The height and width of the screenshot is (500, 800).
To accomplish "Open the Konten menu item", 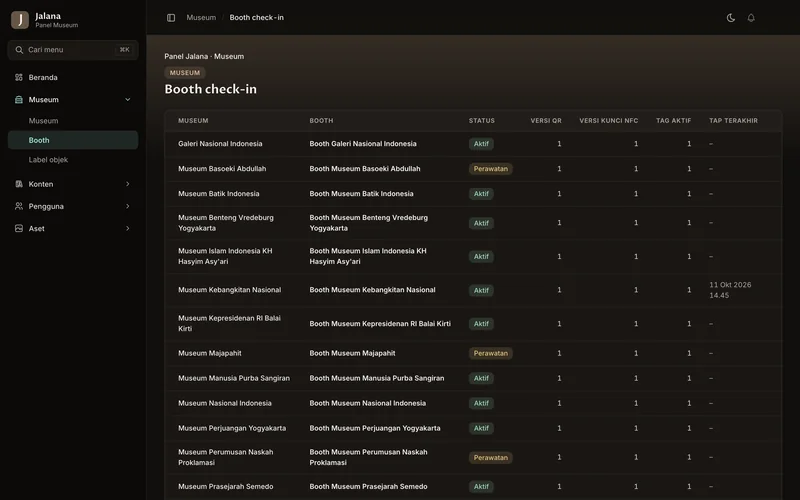I will 73,184.
